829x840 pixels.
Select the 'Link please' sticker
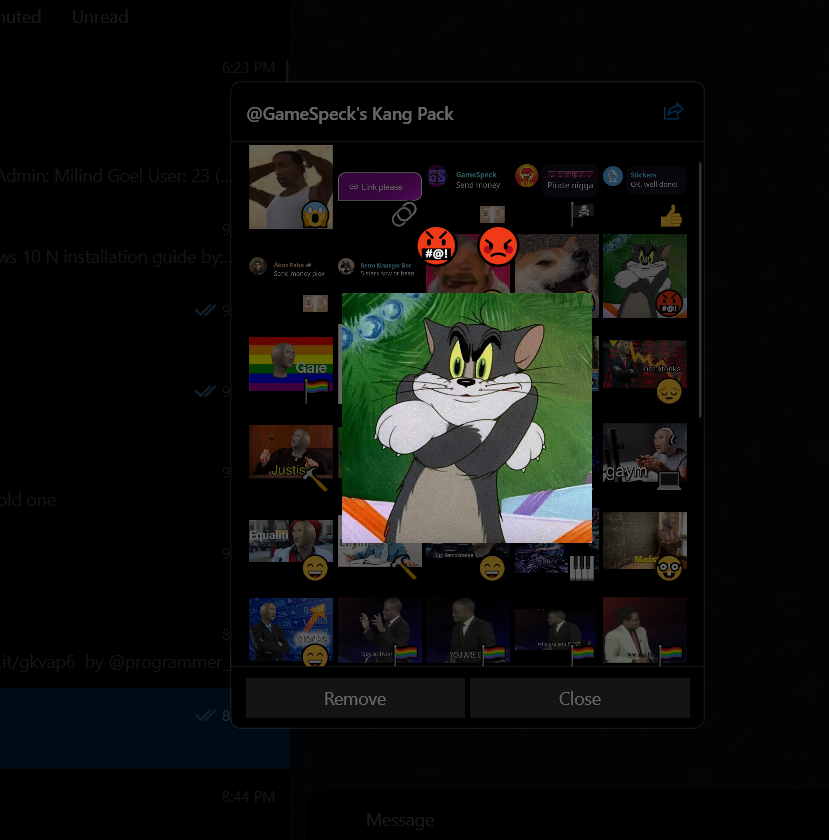point(380,187)
